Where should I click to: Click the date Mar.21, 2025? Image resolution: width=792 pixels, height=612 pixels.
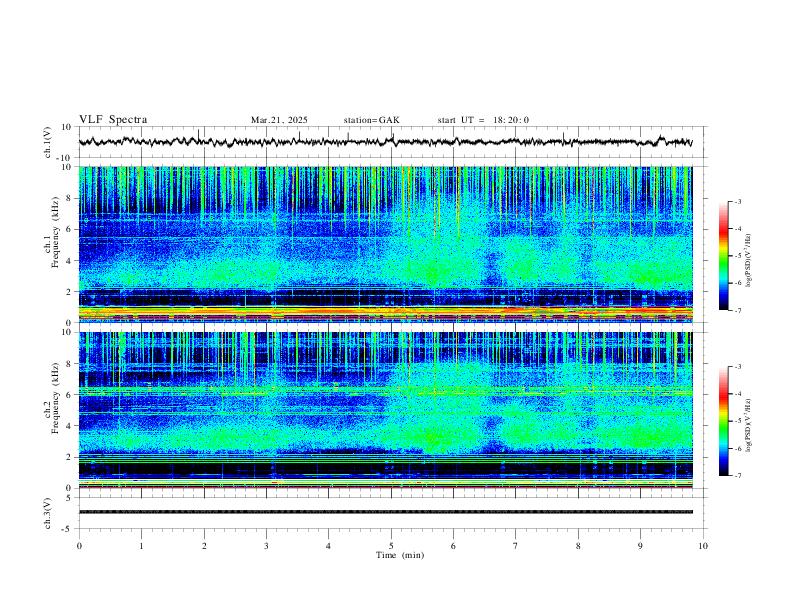click(x=279, y=120)
